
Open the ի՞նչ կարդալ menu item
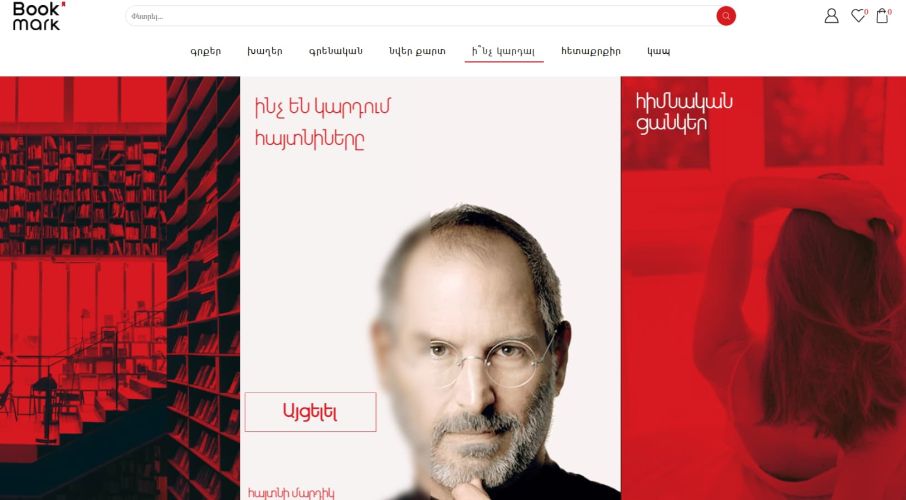pyautogui.click(x=504, y=51)
